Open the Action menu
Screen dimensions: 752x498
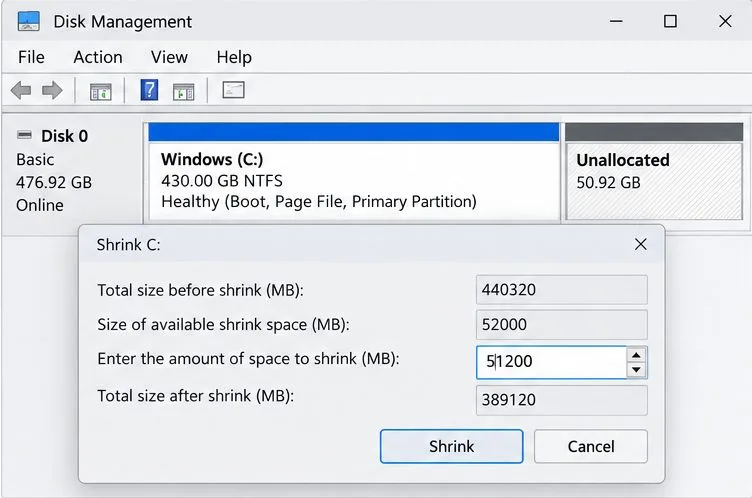(98, 57)
